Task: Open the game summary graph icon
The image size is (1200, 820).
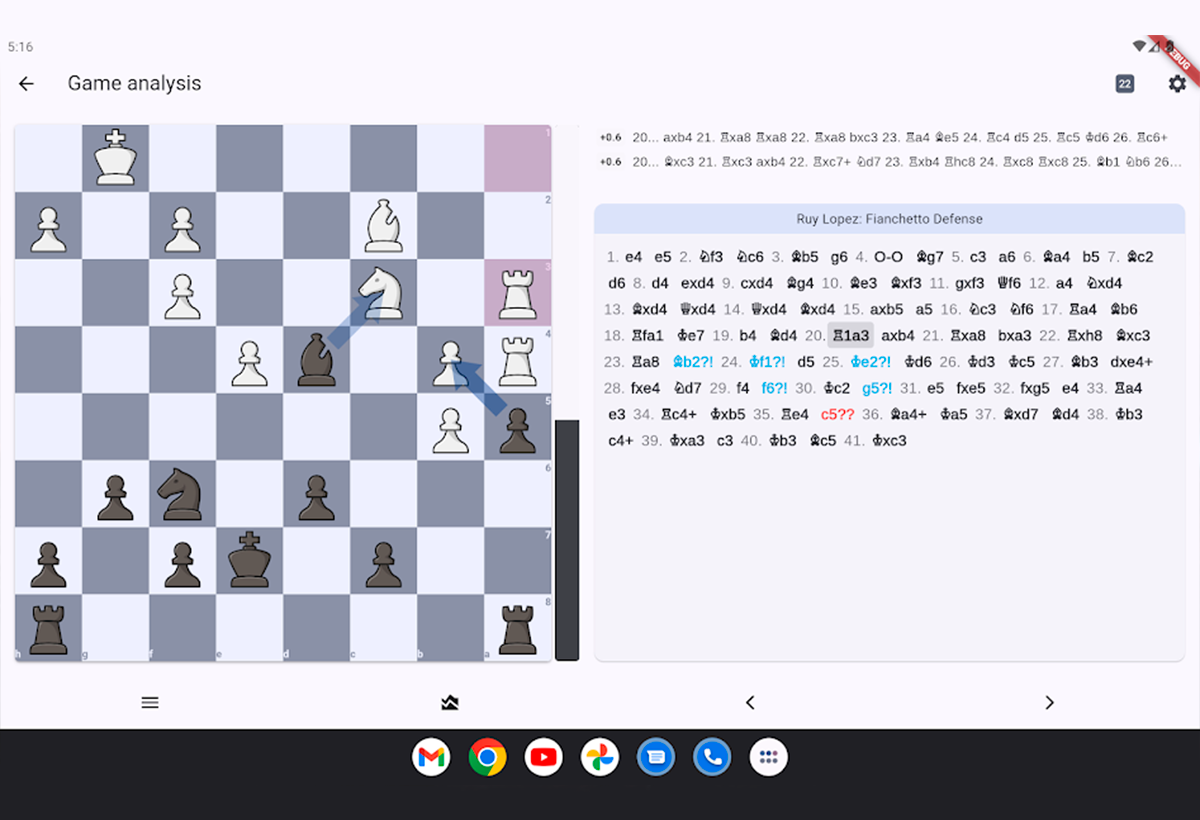Action: pyautogui.click(x=450, y=702)
